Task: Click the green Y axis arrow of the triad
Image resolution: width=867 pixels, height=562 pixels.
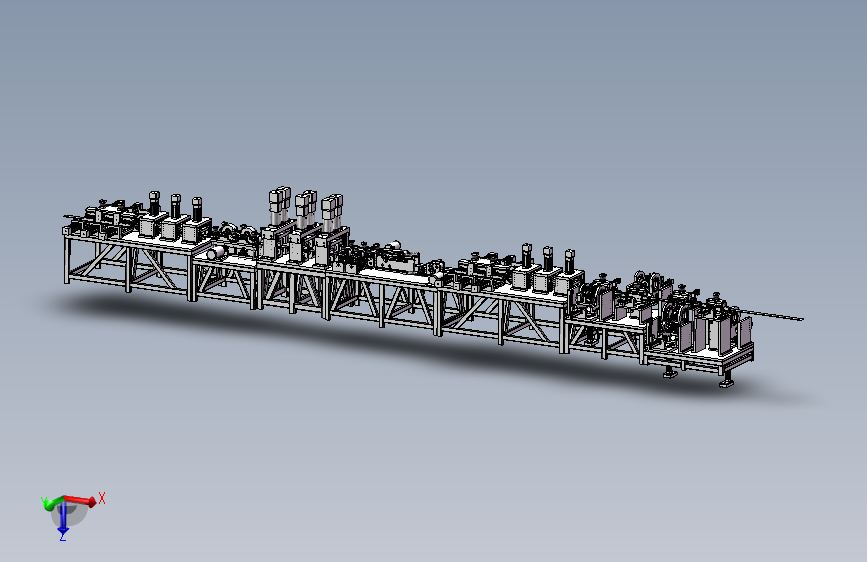Action: [x=53, y=503]
